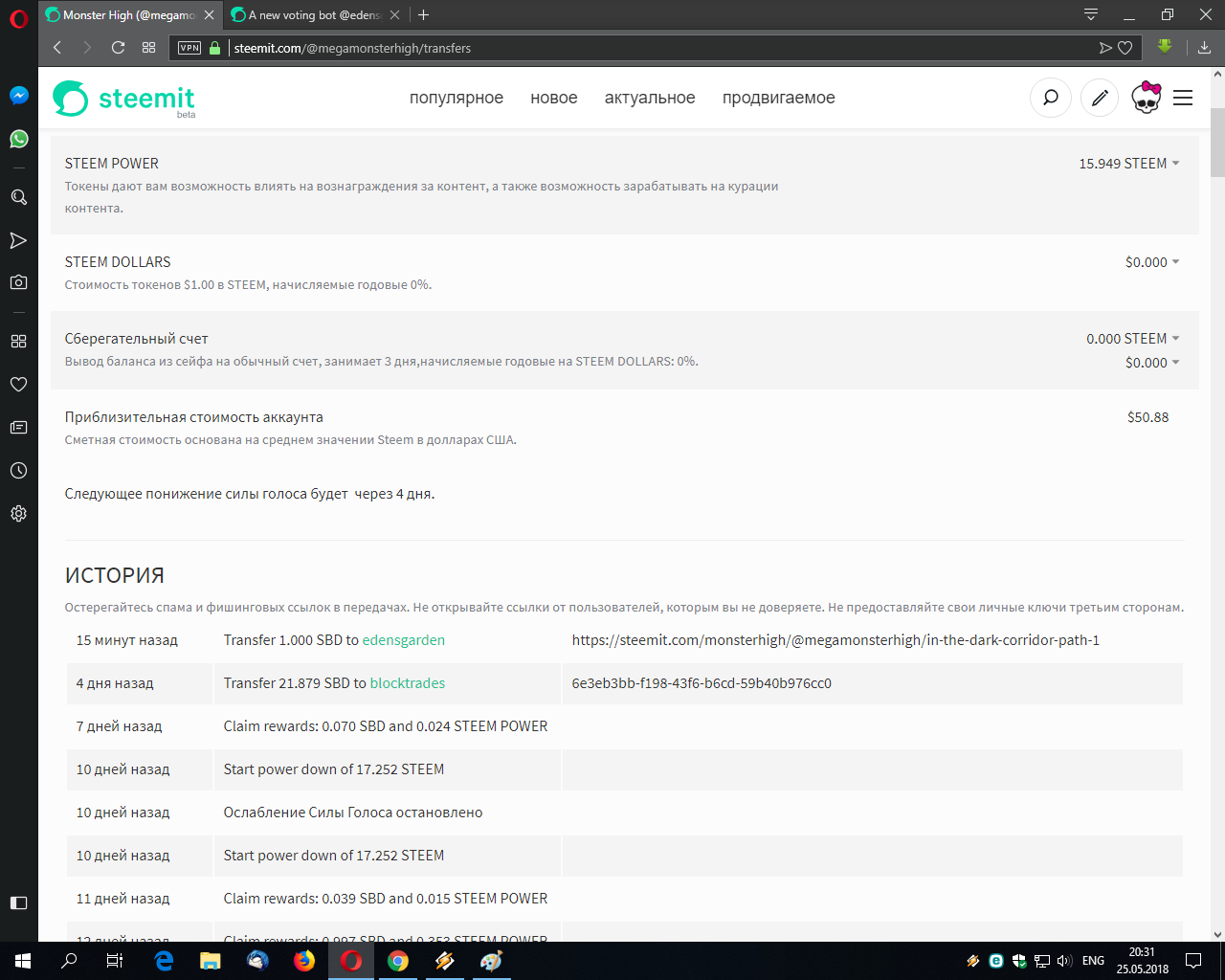Open blocktrades user link

[x=408, y=683]
